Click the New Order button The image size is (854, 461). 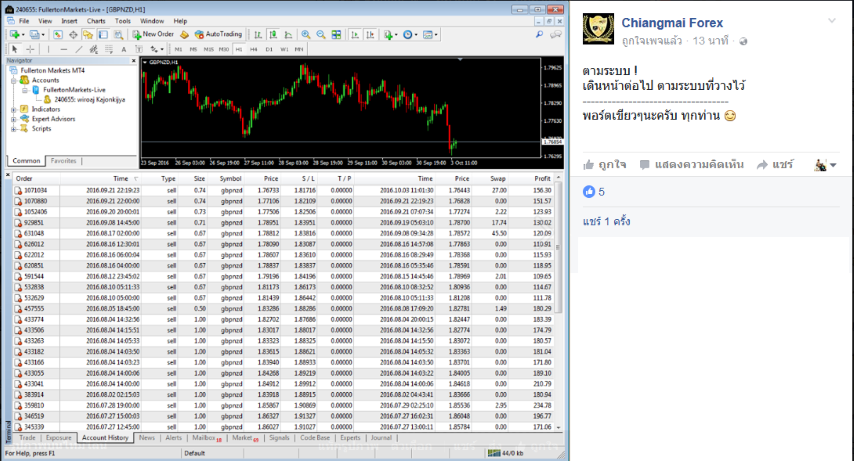pos(153,34)
